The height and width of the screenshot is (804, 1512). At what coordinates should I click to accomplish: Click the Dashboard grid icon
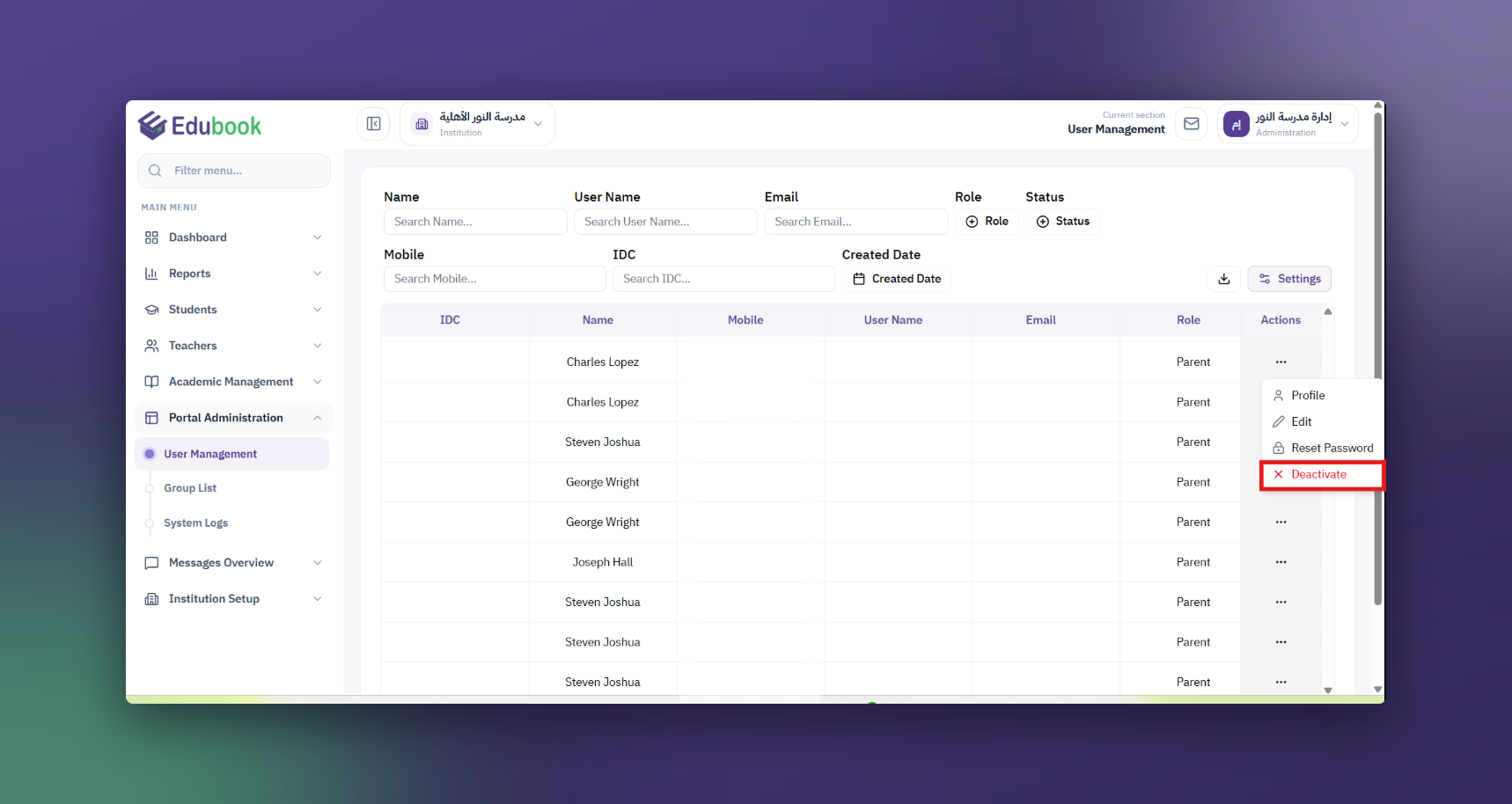(x=151, y=238)
